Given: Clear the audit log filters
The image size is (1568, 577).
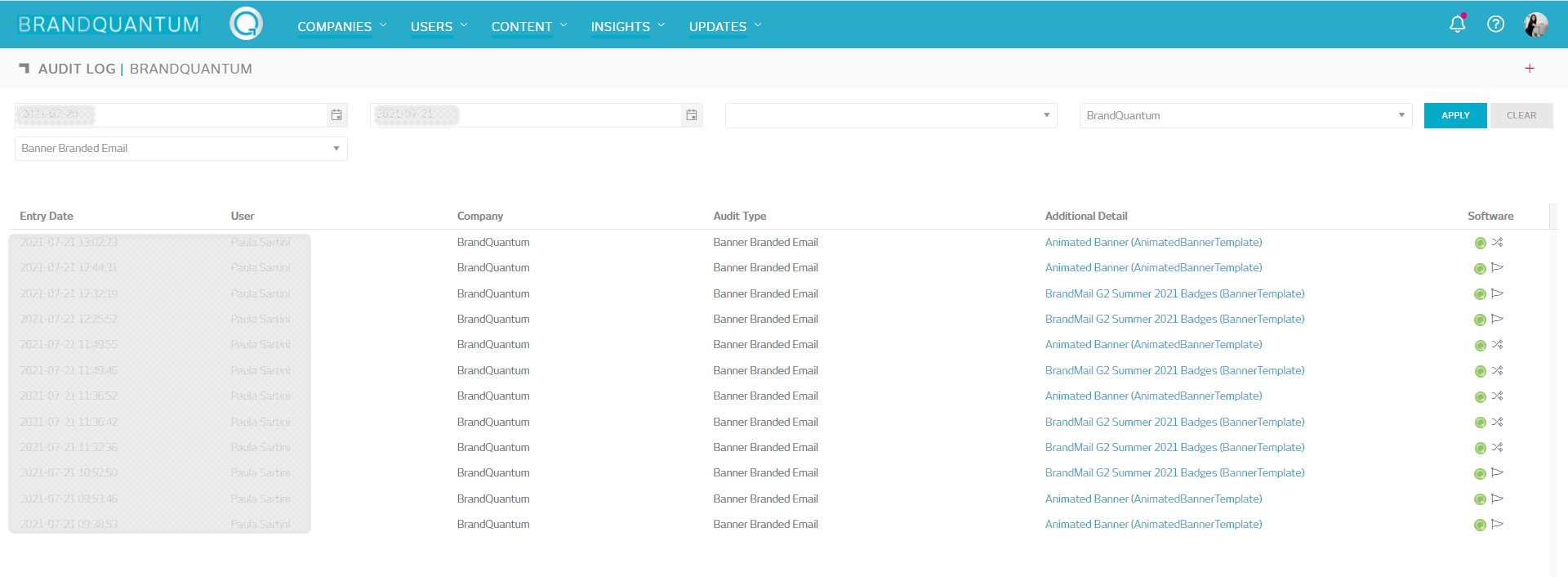Looking at the screenshot, I should click(x=1521, y=115).
